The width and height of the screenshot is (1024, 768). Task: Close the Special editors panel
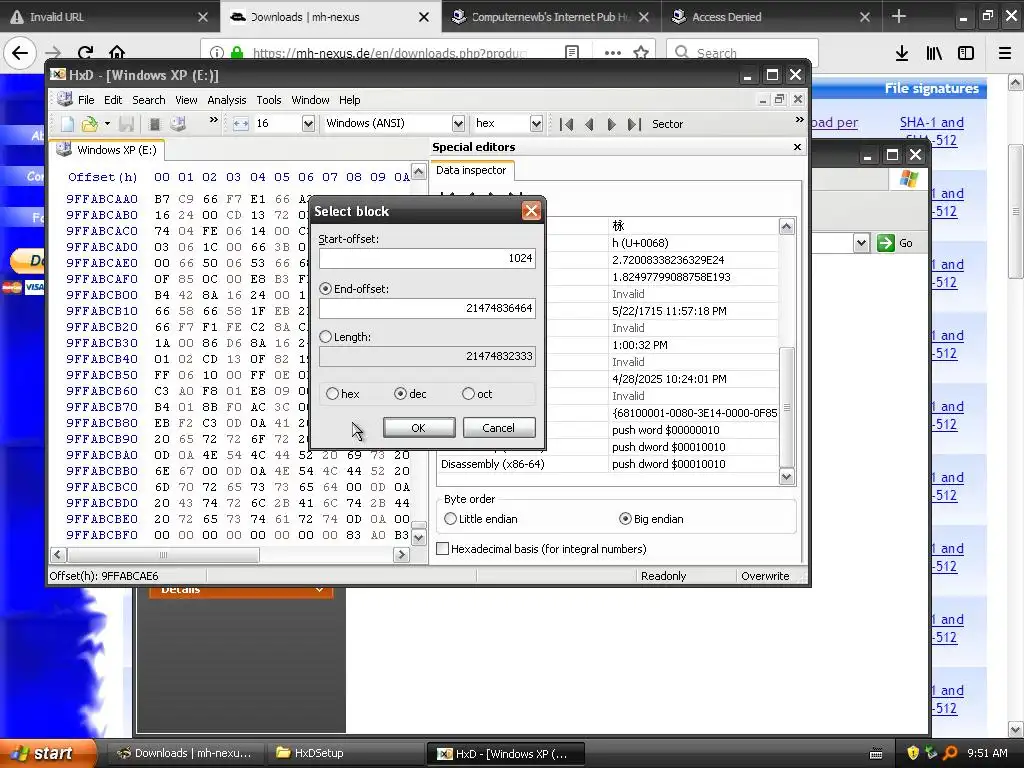coord(797,147)
